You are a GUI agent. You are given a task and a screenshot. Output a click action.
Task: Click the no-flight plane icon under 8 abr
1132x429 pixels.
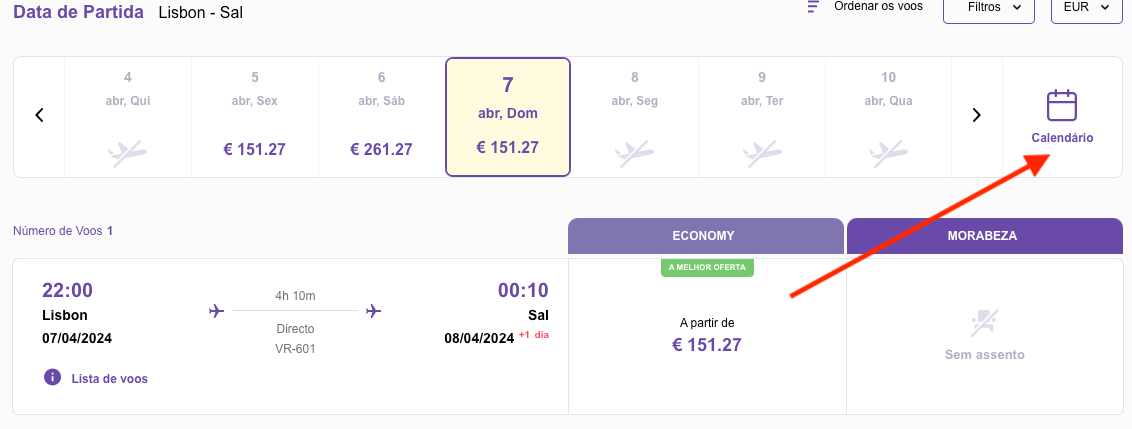[x=634, y=152]
